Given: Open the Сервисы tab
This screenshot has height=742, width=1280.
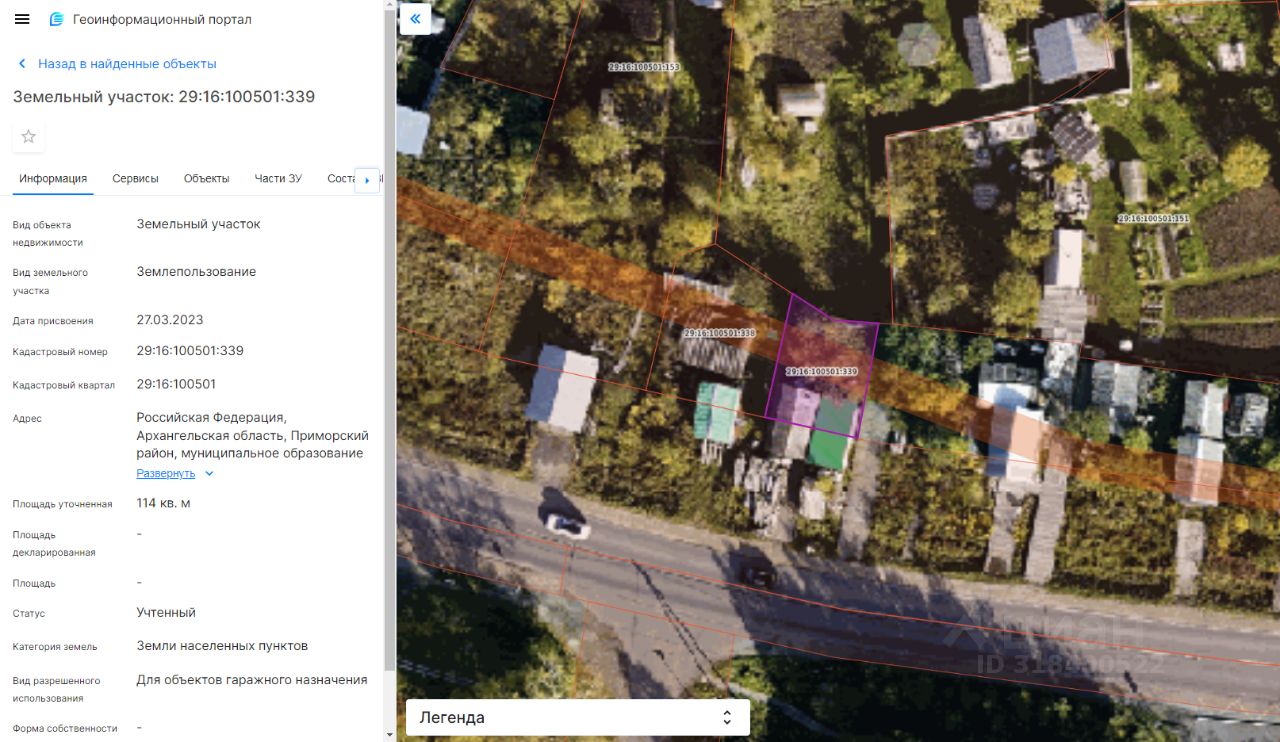Looking at the screenshot, I should tap(135, 179).
